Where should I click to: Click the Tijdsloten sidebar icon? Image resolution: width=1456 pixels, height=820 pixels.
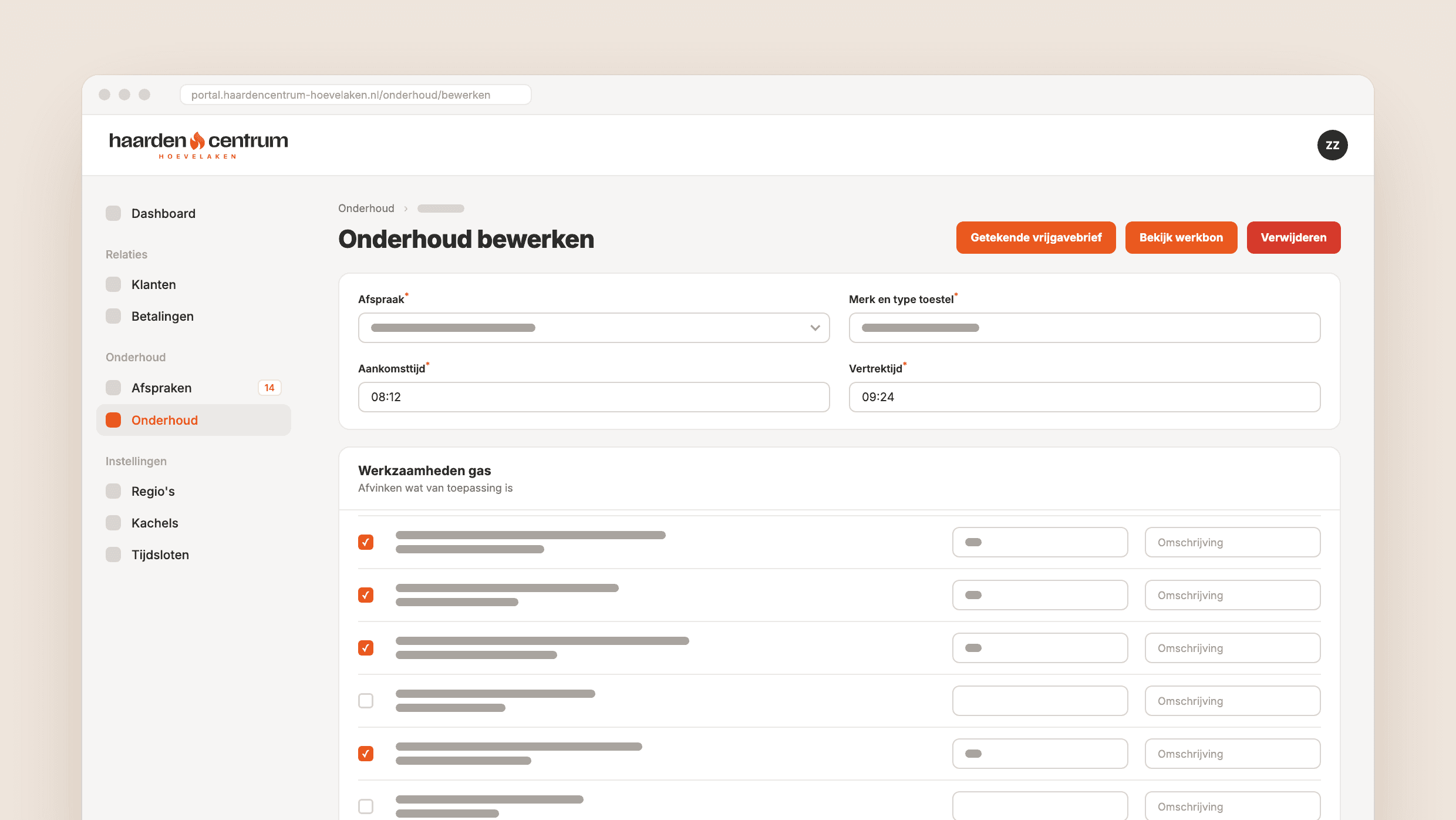(113, 554)
